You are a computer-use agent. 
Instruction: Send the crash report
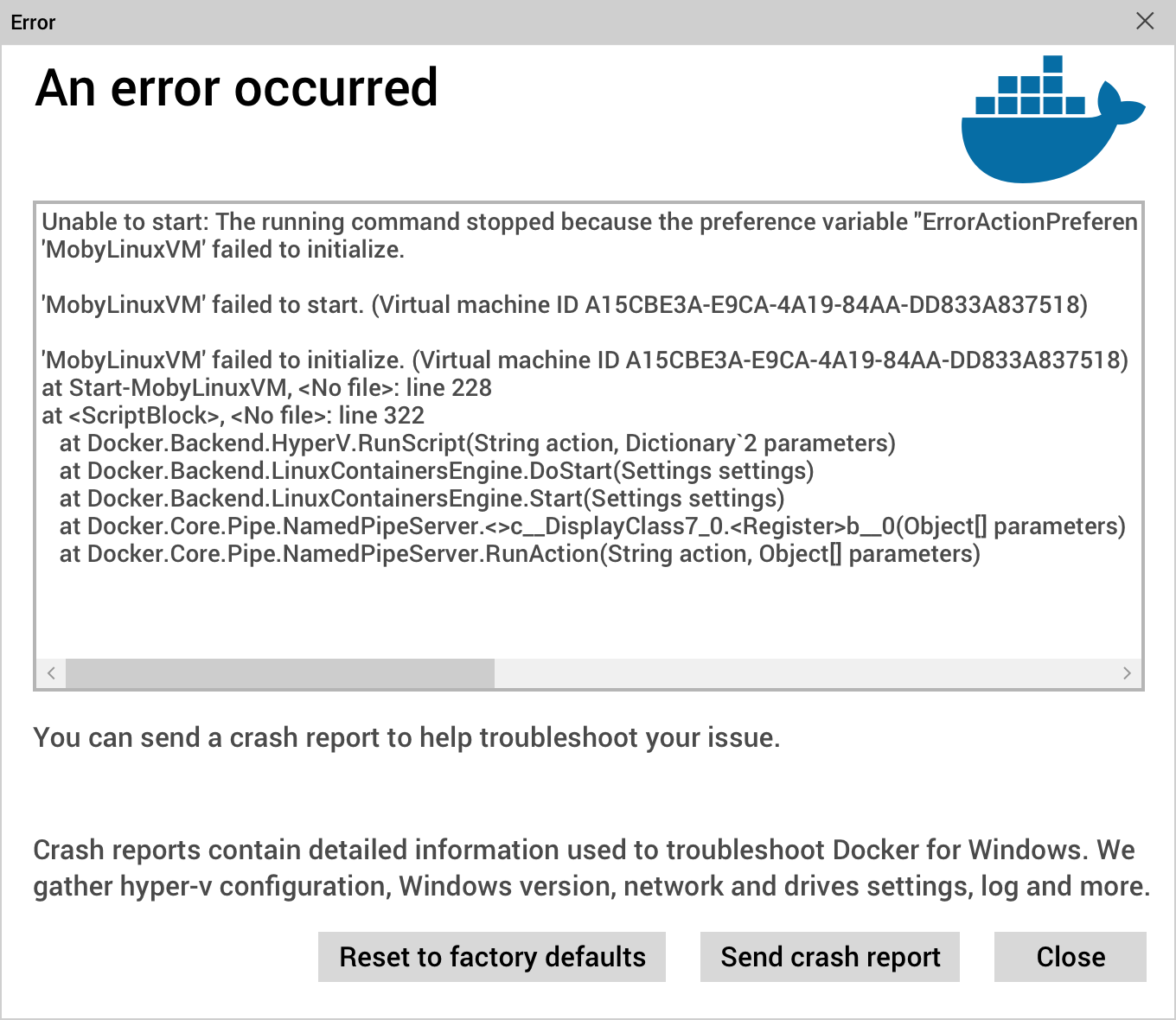pyautogui.click(x=830, y=957)
